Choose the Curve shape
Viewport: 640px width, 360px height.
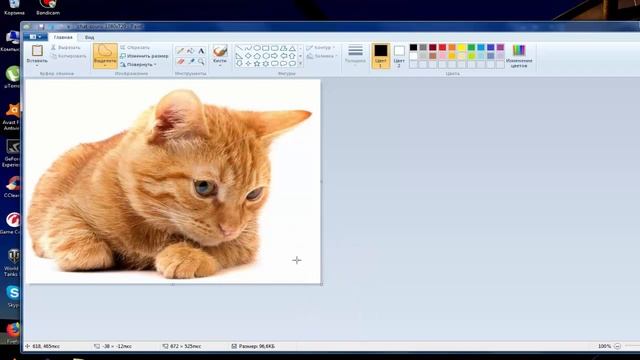click(x=248, y=48)
